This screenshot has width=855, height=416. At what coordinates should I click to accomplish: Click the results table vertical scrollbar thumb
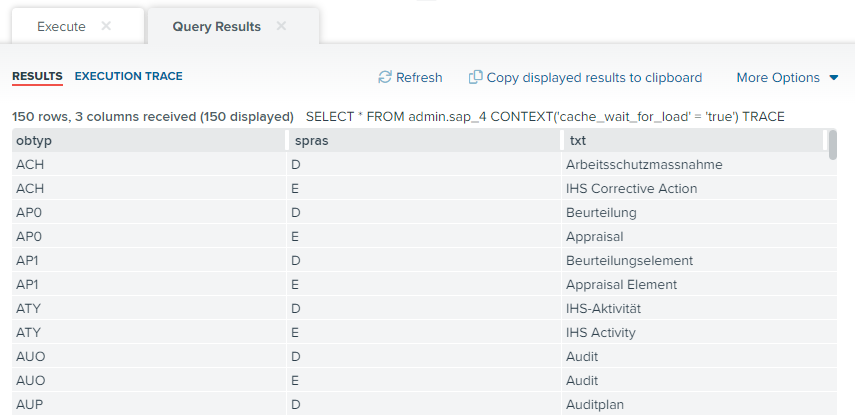click(x=833, y=145)
